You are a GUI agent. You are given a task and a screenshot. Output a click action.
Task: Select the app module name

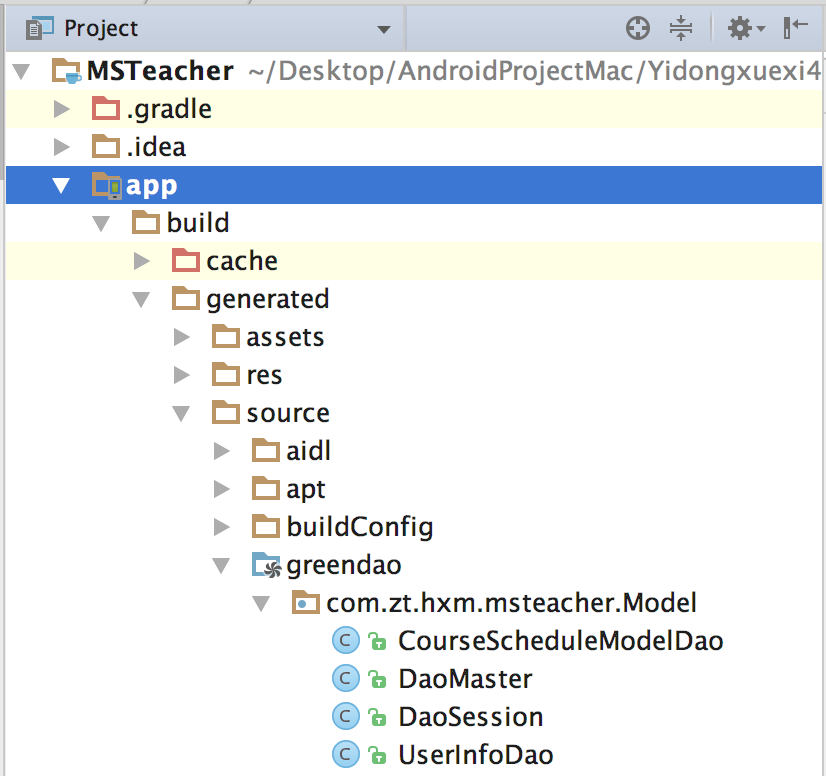pyautogui.click(x=151, y=186)
